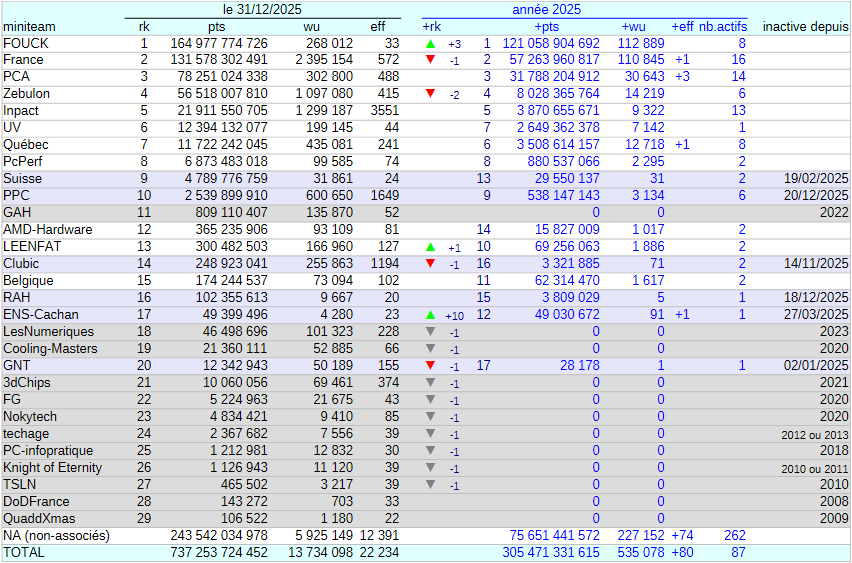Select the Belgique team name
This screenshot has height=563, width=852.
[28, 281]
